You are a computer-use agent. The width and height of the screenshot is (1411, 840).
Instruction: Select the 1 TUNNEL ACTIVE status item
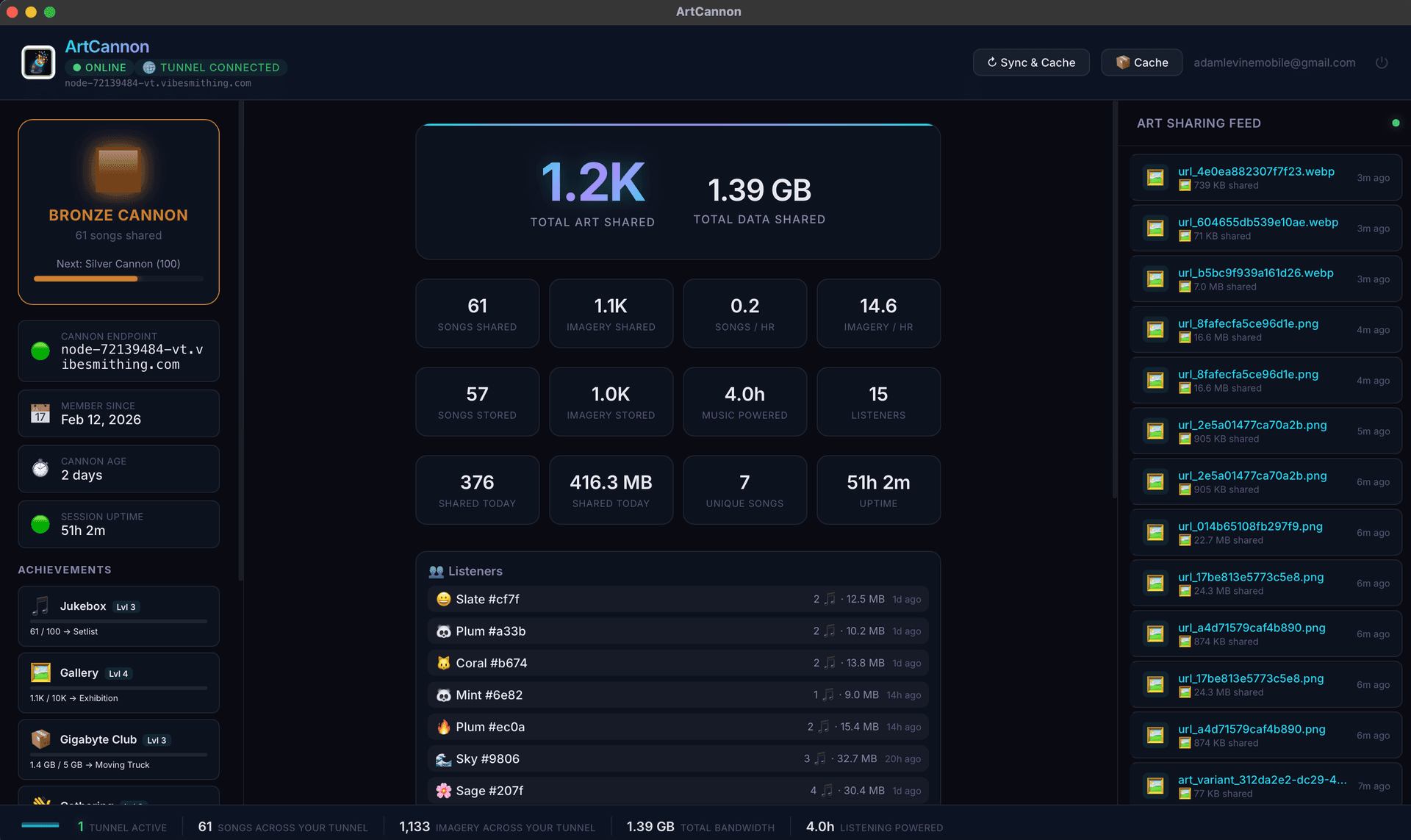click(x=123, y=826)
